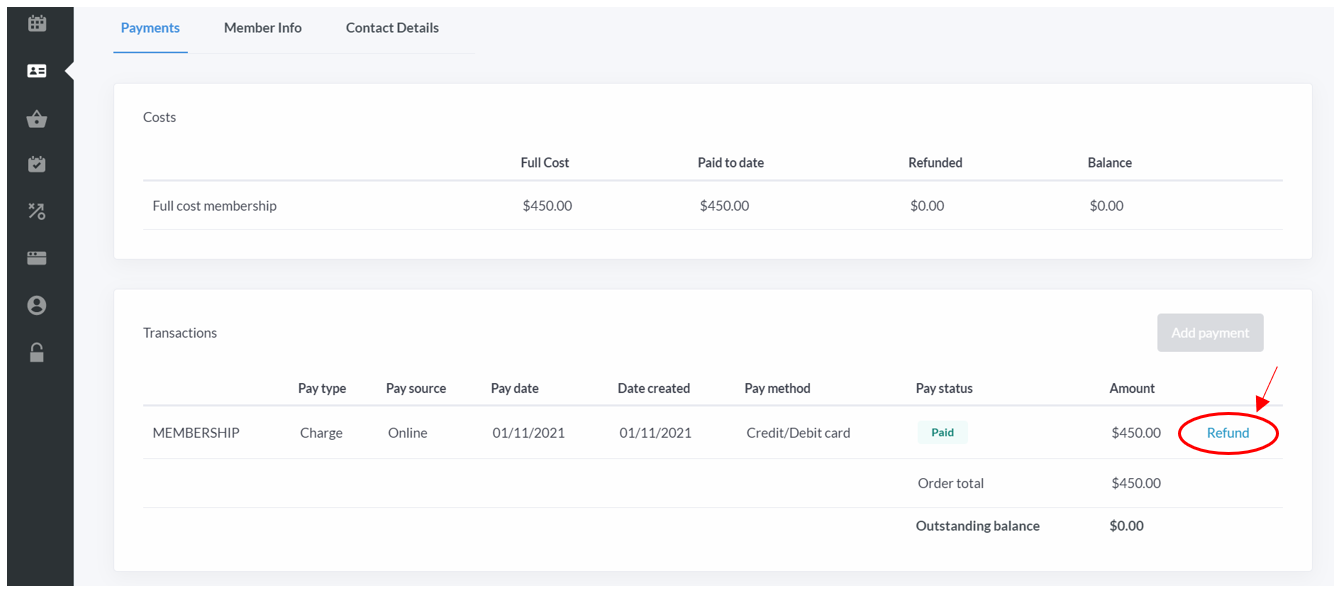Select the member ID card sidebar icon

pyautogui.click(x=37, y=71)
